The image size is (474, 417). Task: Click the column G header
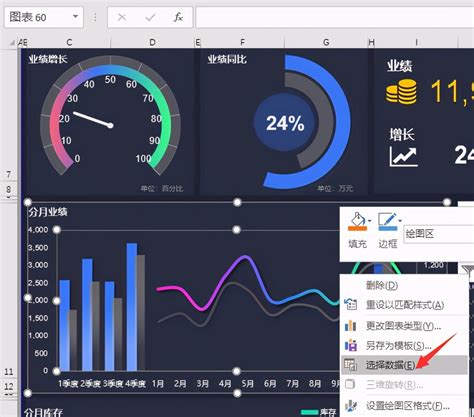[326, 42]
